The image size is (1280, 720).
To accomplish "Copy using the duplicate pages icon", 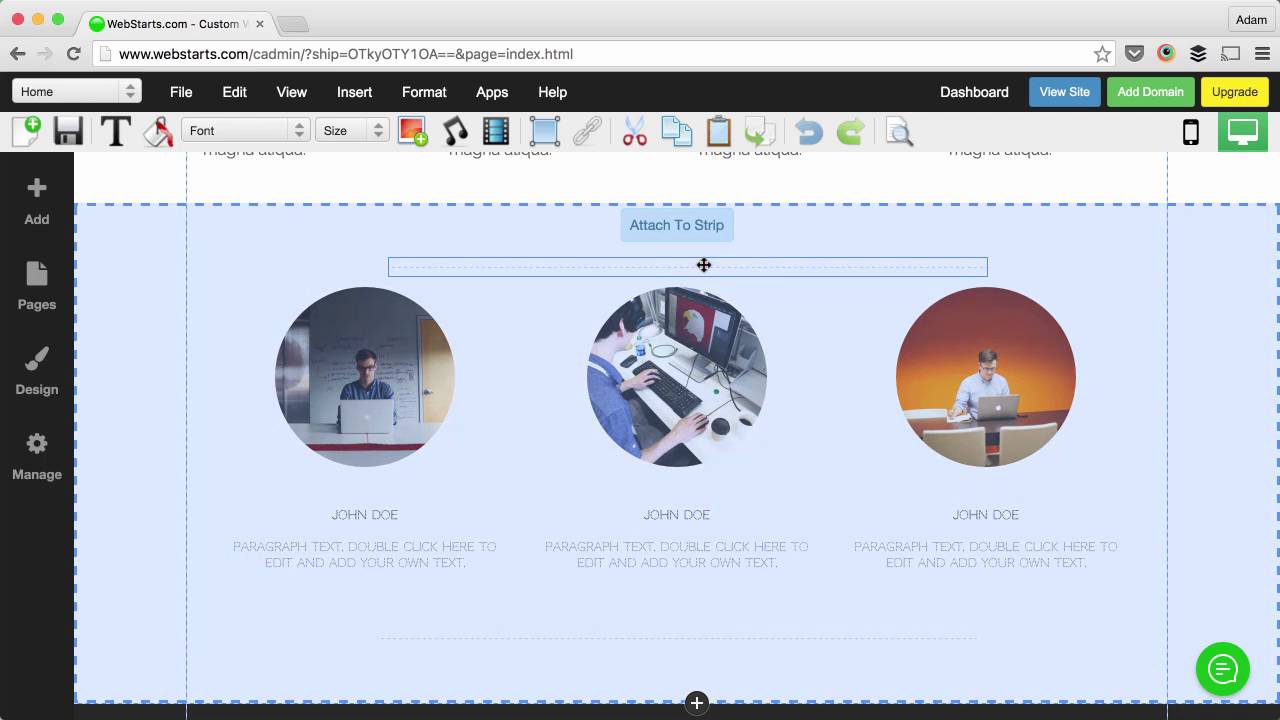I will 677,131.
